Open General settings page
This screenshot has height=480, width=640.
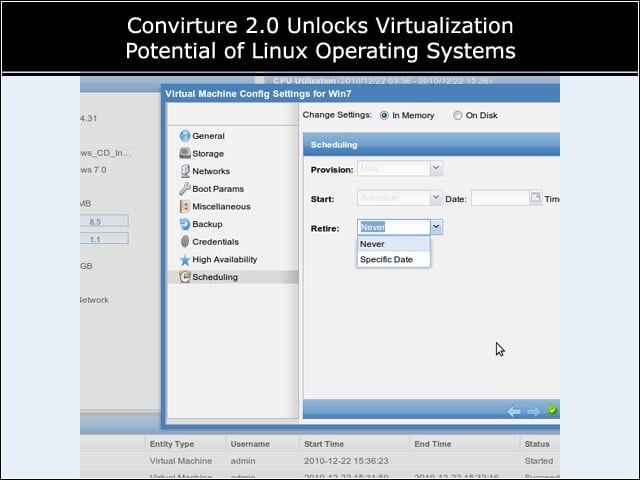click(x=208, y=136)
